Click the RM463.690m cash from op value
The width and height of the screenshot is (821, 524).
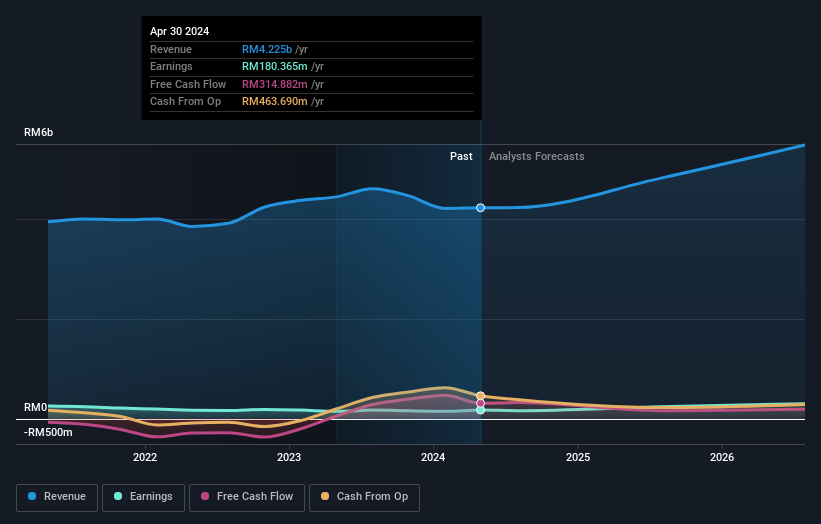click(275, 102)
